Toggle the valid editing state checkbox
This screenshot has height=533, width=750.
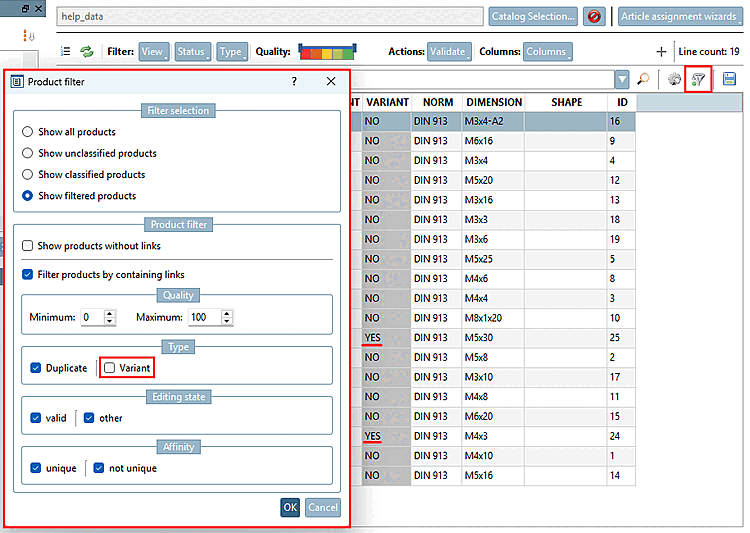tap(35, 418)
